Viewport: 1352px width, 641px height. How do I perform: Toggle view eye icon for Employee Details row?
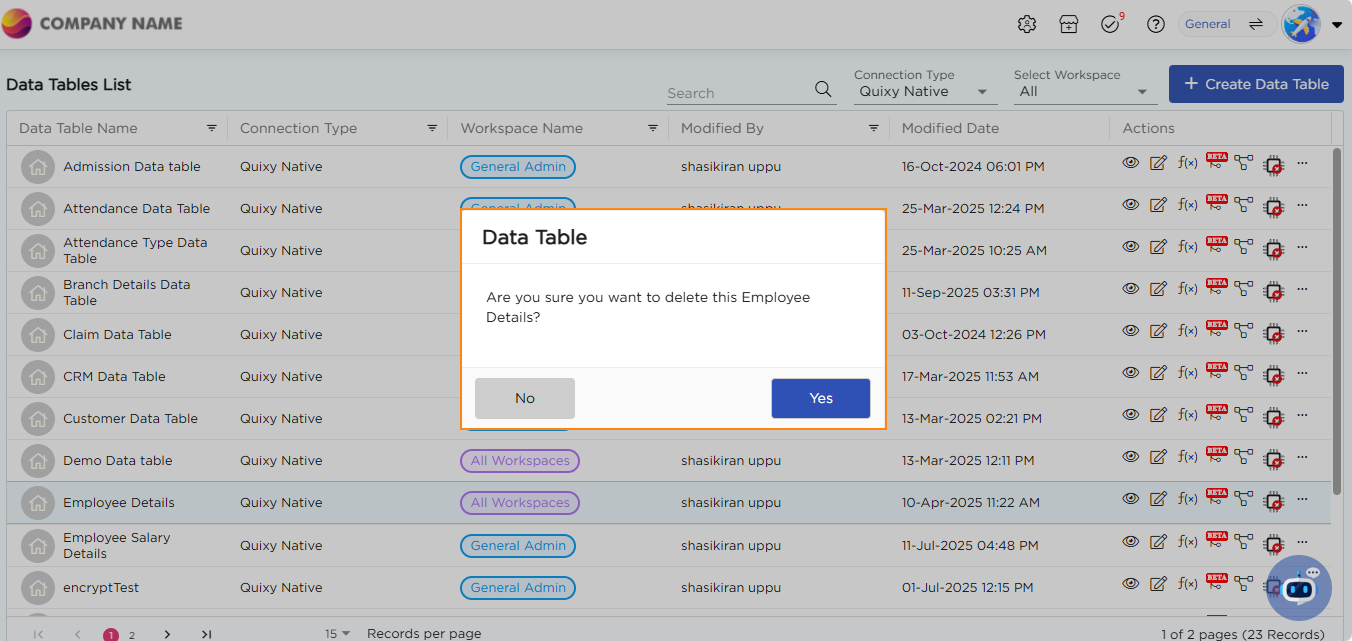tap(1130, 499)
